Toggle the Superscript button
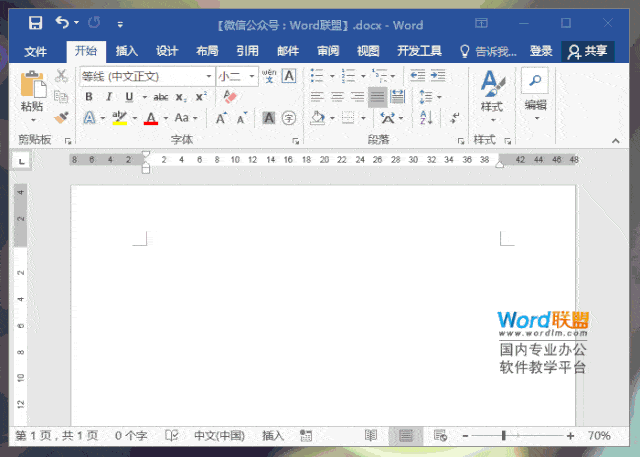 (x=201, y=97)
